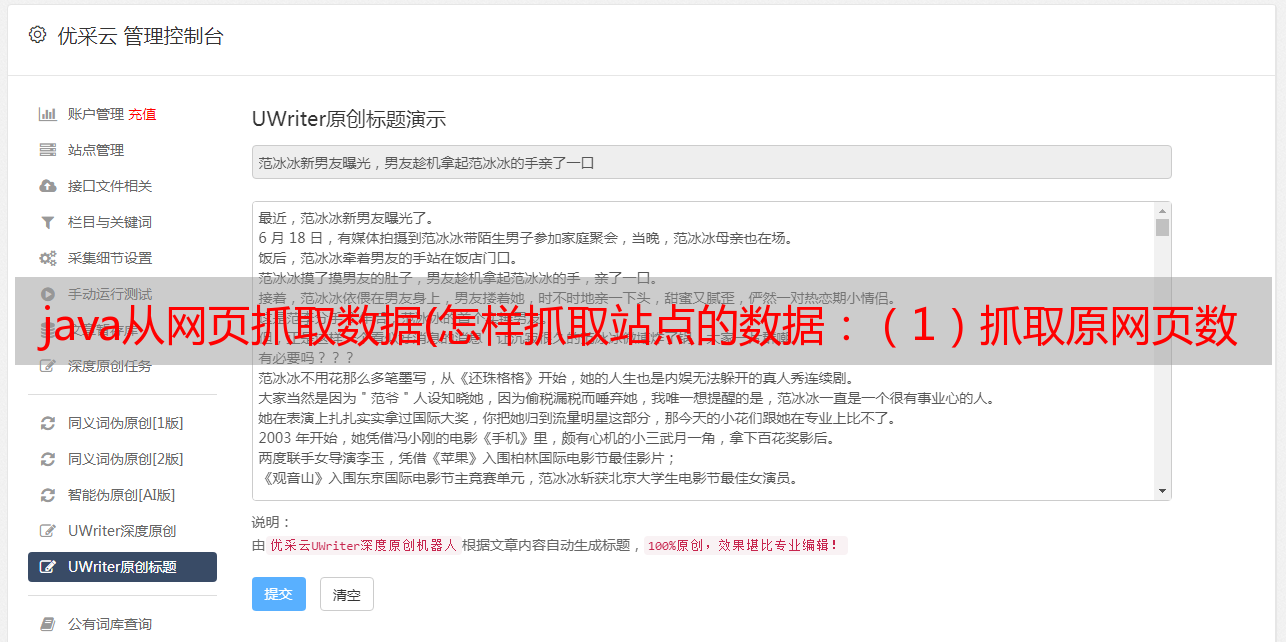1286x642 pixels.
Task: Click the blue 提交 submit button
Action: click(x=279, y=594)
